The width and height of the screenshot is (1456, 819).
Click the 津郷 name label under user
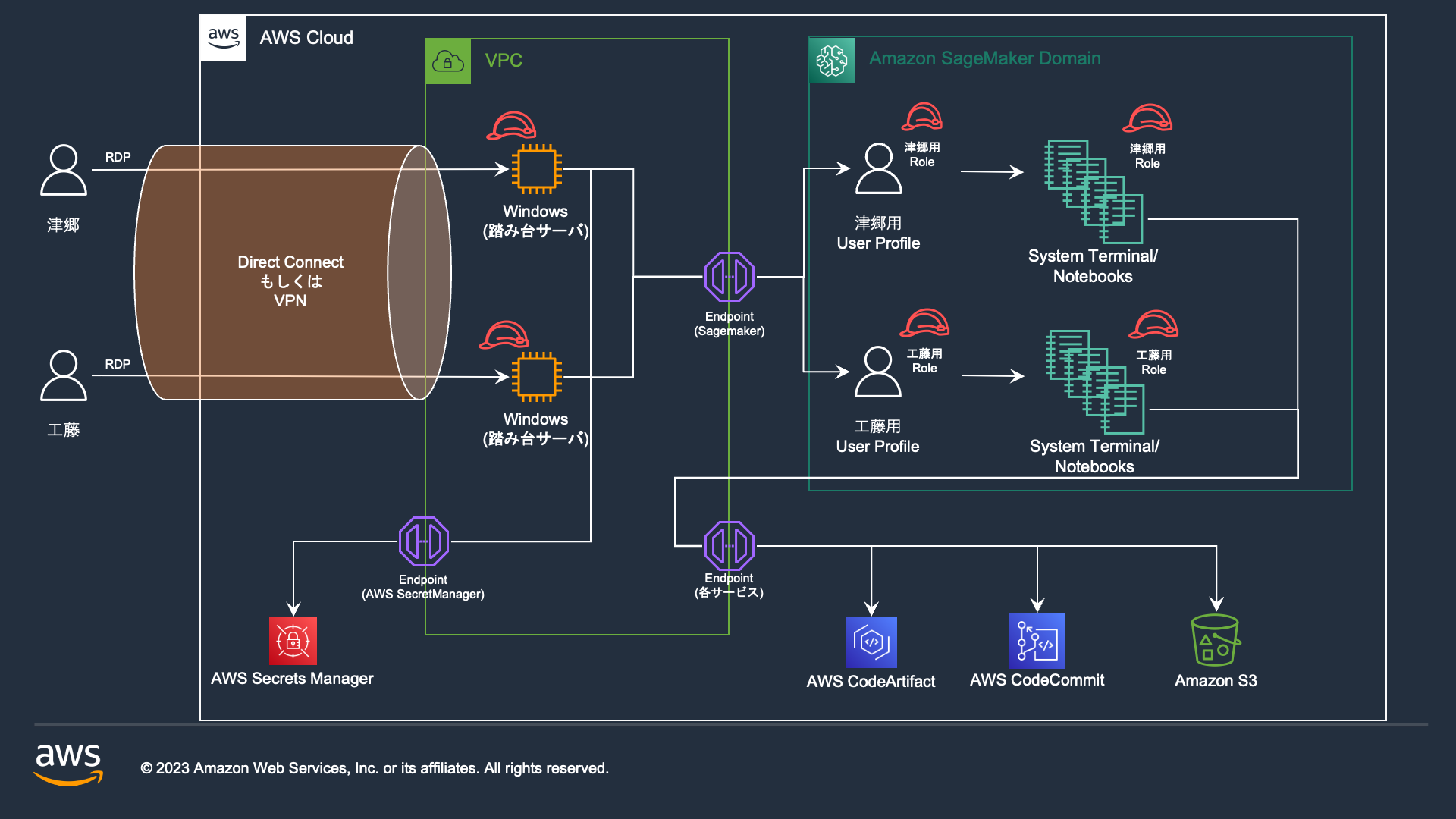pos(63,225)
